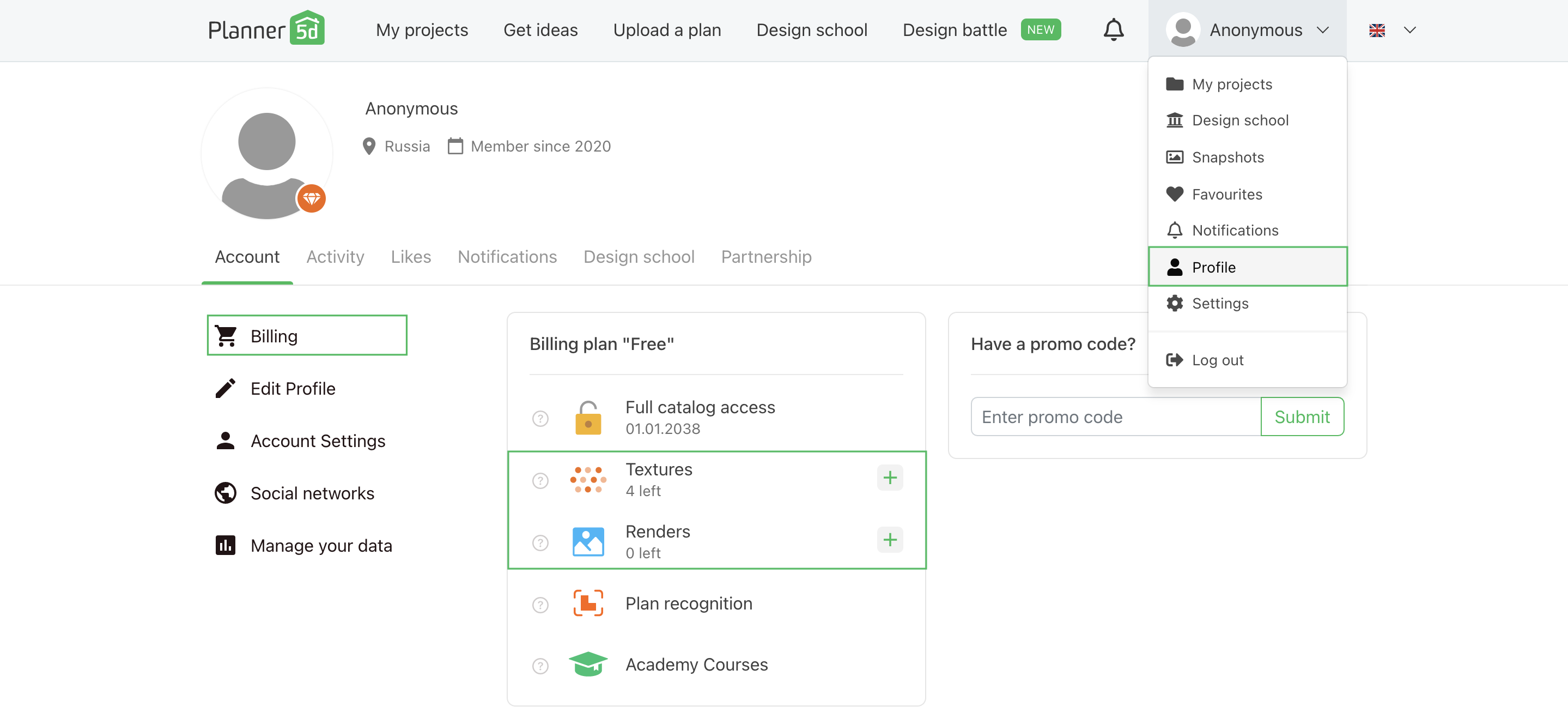The image size is (1568, 712).
Task: Click the help icon next to Textures
Action: point(540,480)
